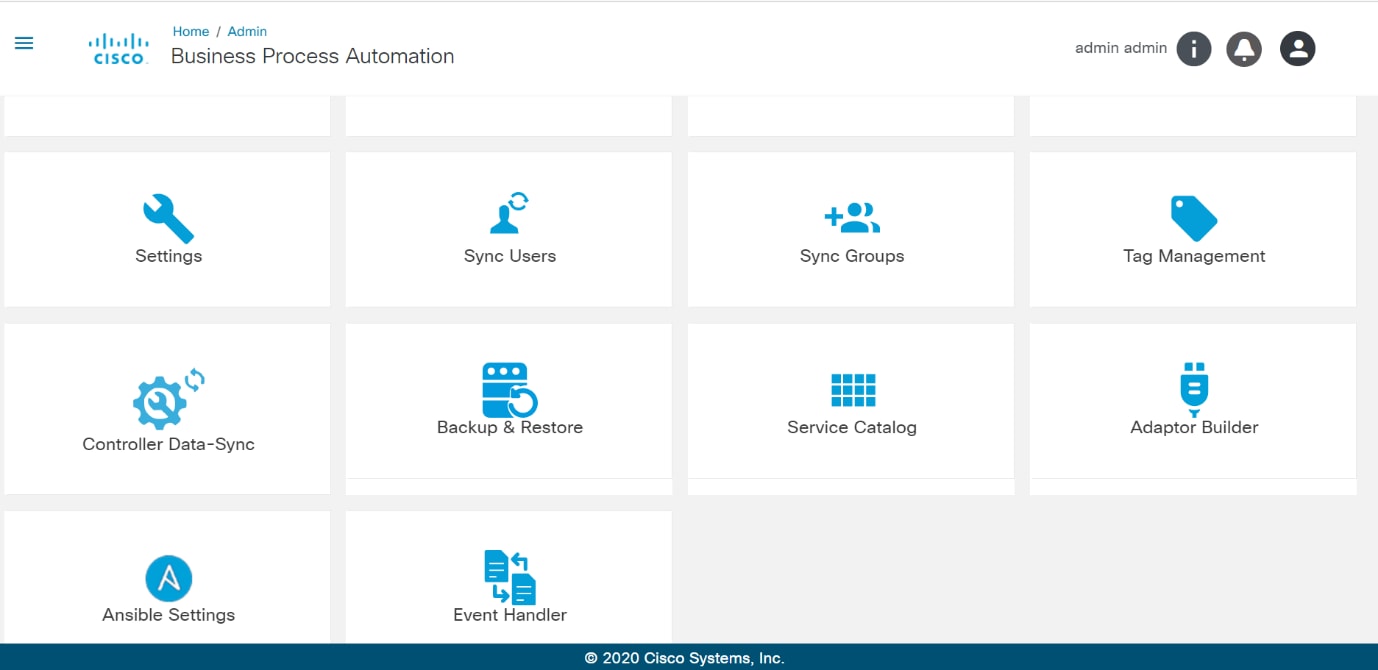This screenshot has width=1378, height=670.
Task: Click the Adaptor Builder plug icon
Action: pyautogui.click(x=1194, y=390)
